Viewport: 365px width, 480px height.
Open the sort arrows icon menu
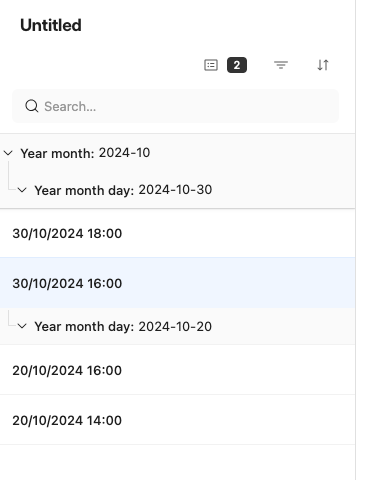(323, 65)
